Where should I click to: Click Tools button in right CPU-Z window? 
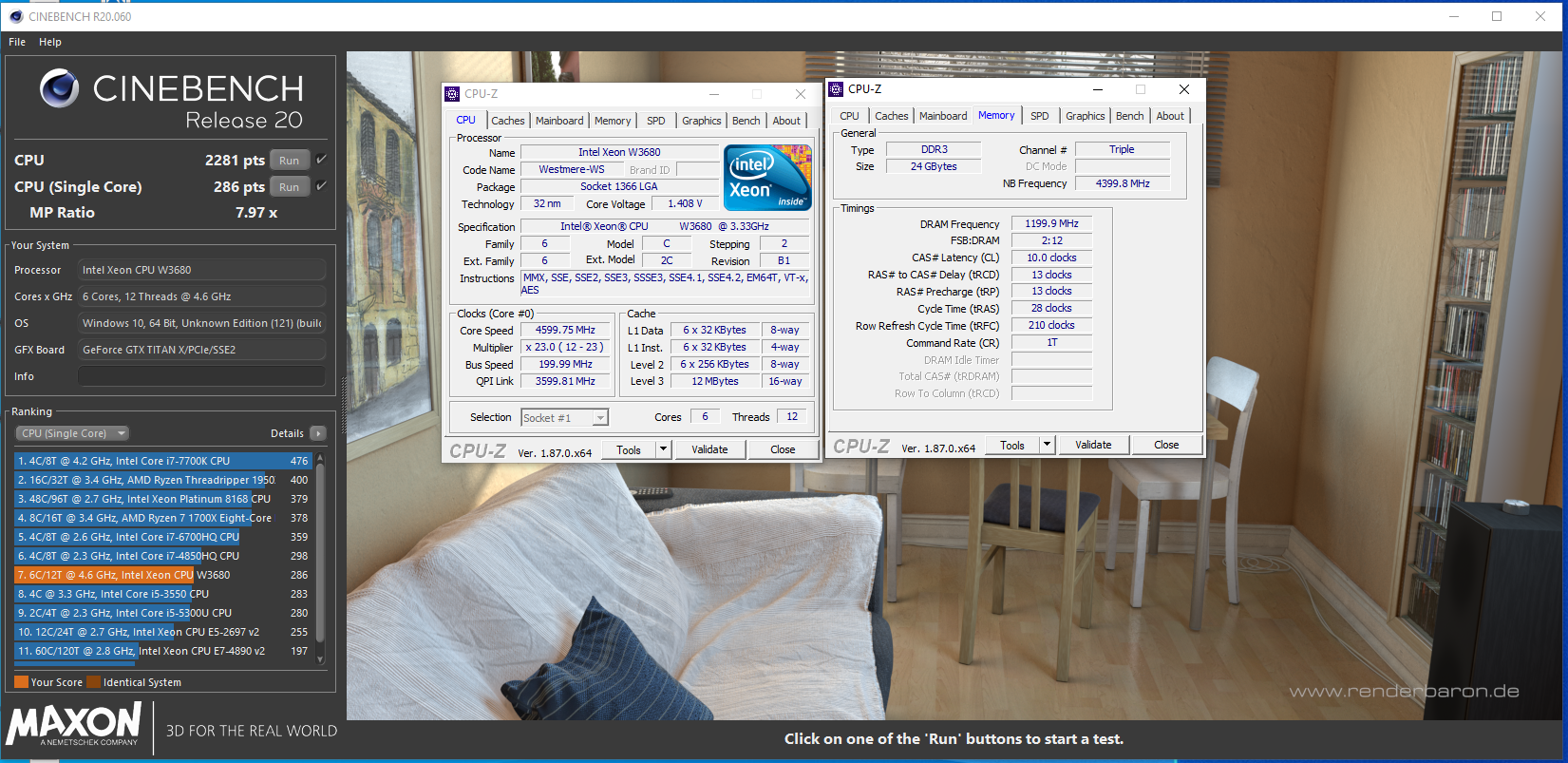pyautogui.click(x=1012, y=445)
